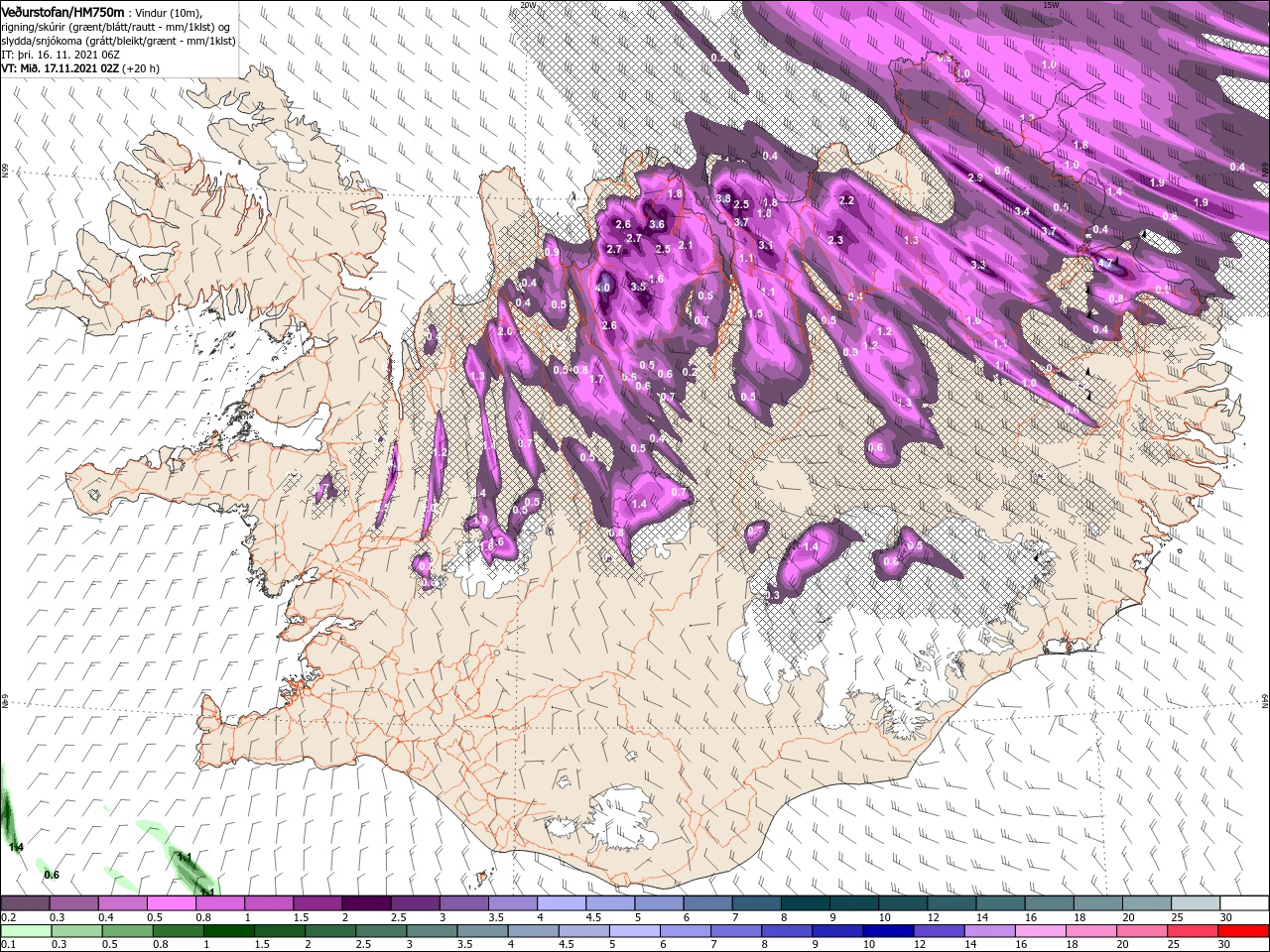Click the 2.2 snowfall value on map
Image resolution: width=1270 pixels, height=952 pixels.
tap(846, 200)
